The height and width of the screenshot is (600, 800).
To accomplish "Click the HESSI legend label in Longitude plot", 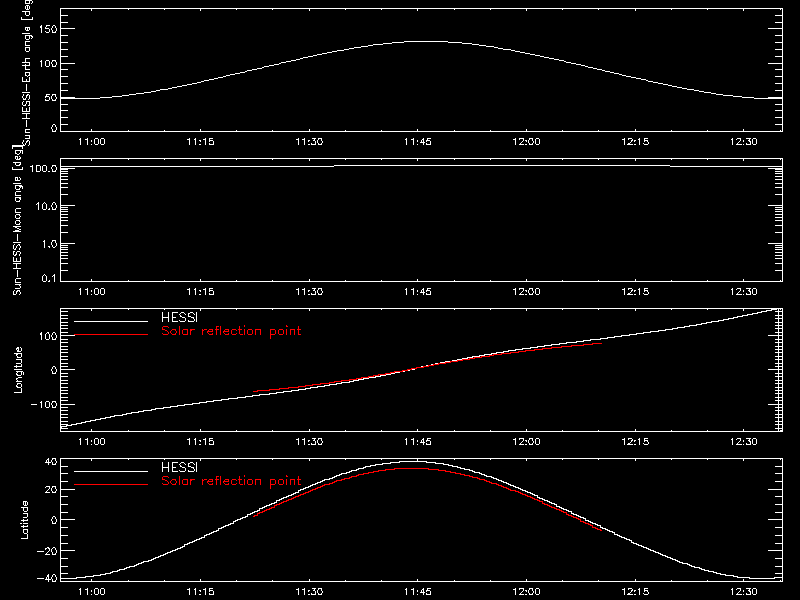I will pyautogui.click(x=179, y=317).
